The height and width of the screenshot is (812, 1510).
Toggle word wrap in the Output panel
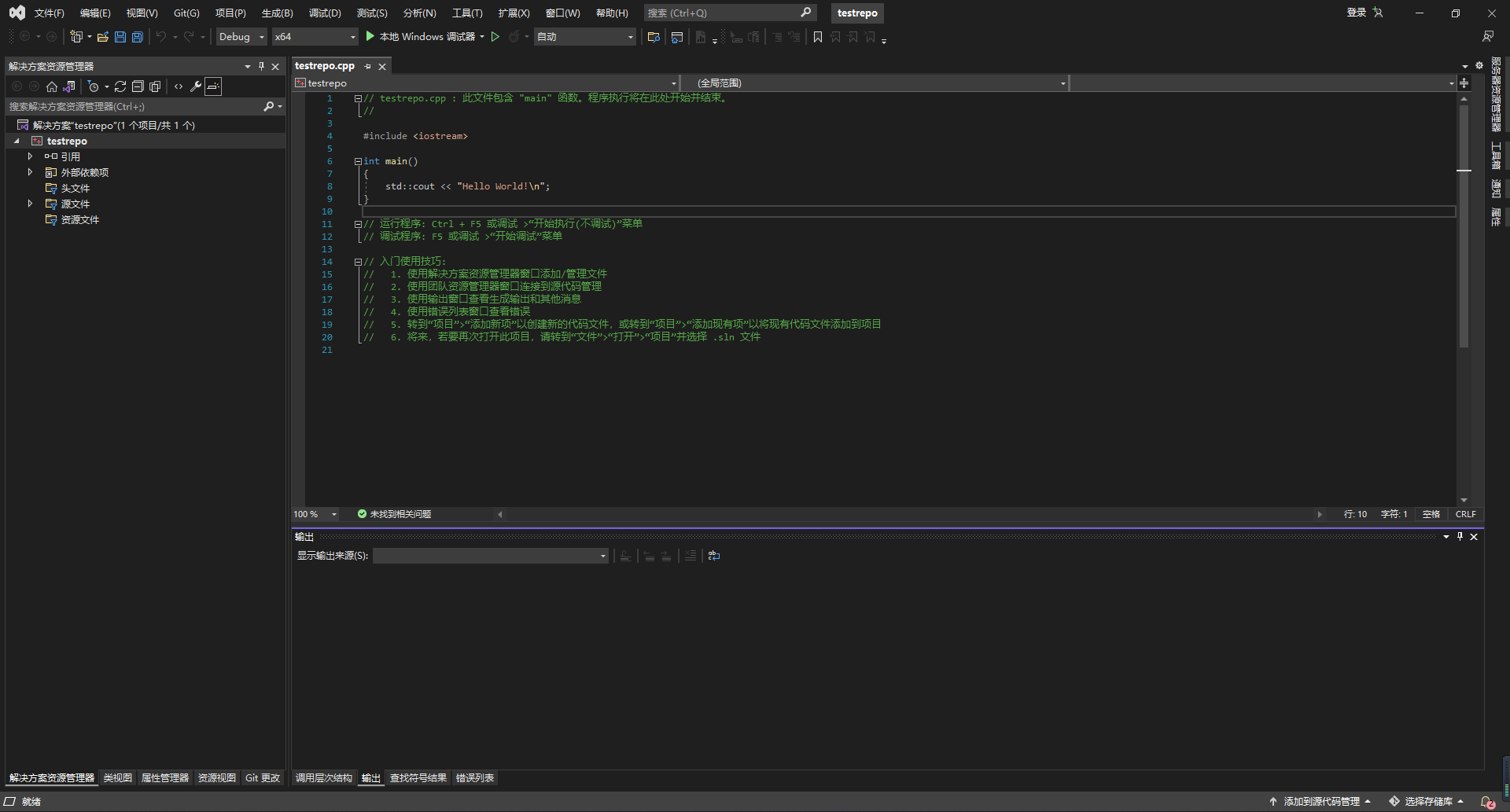714,556
